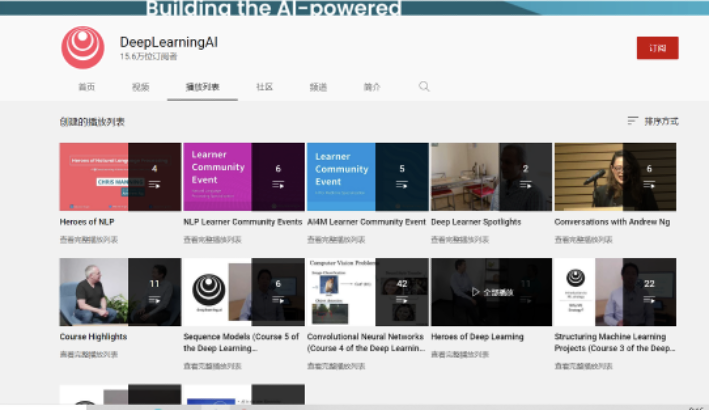Click the Sequence Models thumbnail image
This screenshot has height=410, width=710.
[x=244, y=292]
